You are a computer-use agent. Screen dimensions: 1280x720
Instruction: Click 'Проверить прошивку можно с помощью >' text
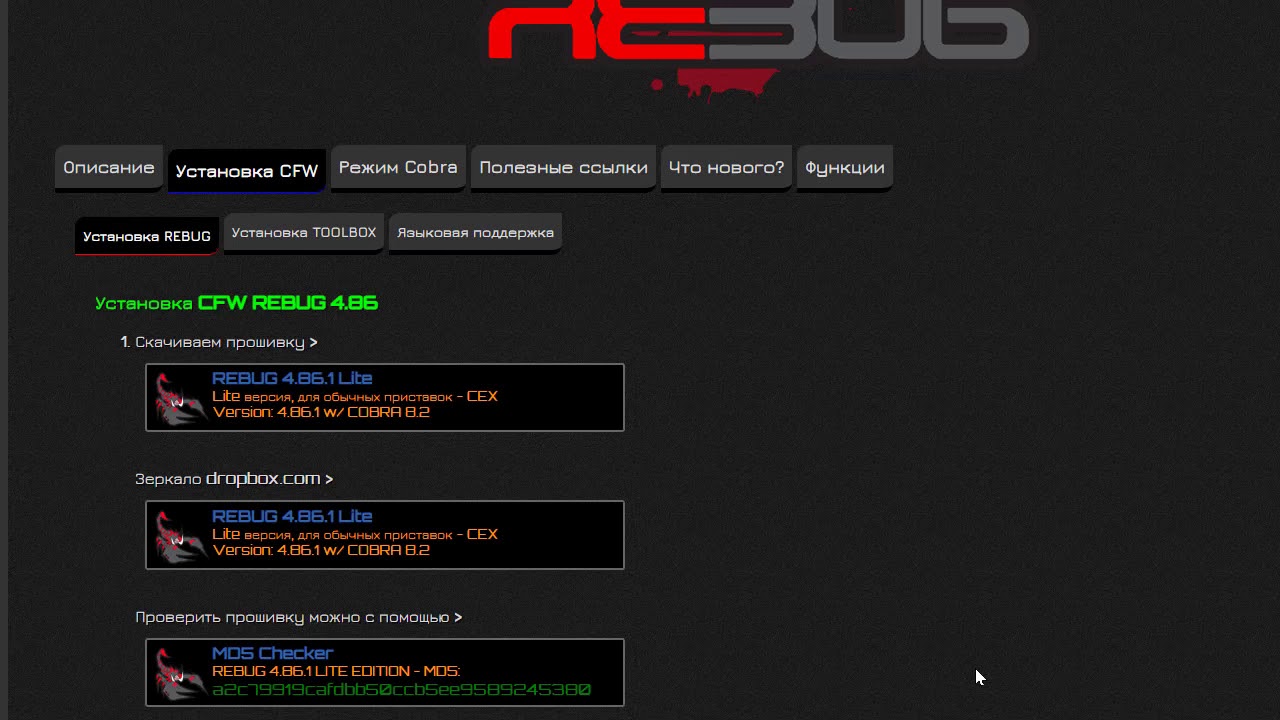point(299,618)
